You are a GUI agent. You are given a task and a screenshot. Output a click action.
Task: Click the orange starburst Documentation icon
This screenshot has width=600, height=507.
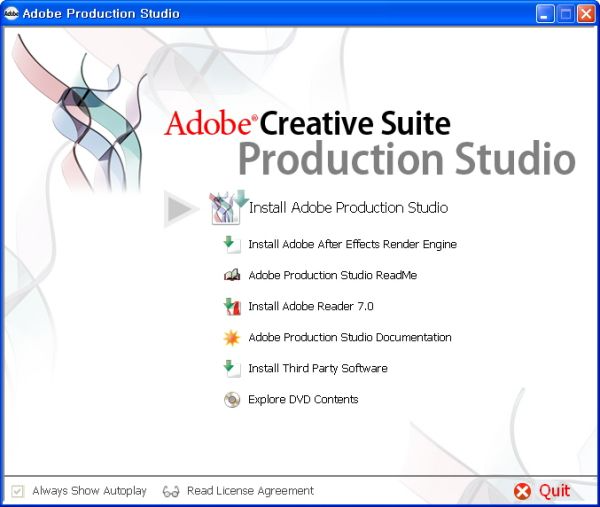pos(232,337)
